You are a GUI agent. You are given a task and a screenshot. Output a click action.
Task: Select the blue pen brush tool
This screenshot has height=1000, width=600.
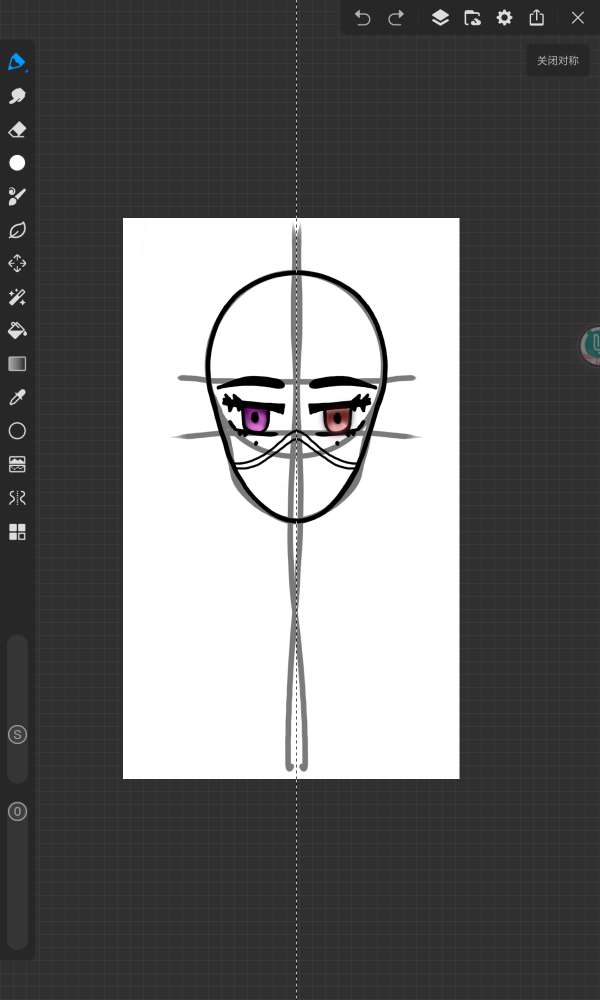(17, 62)
